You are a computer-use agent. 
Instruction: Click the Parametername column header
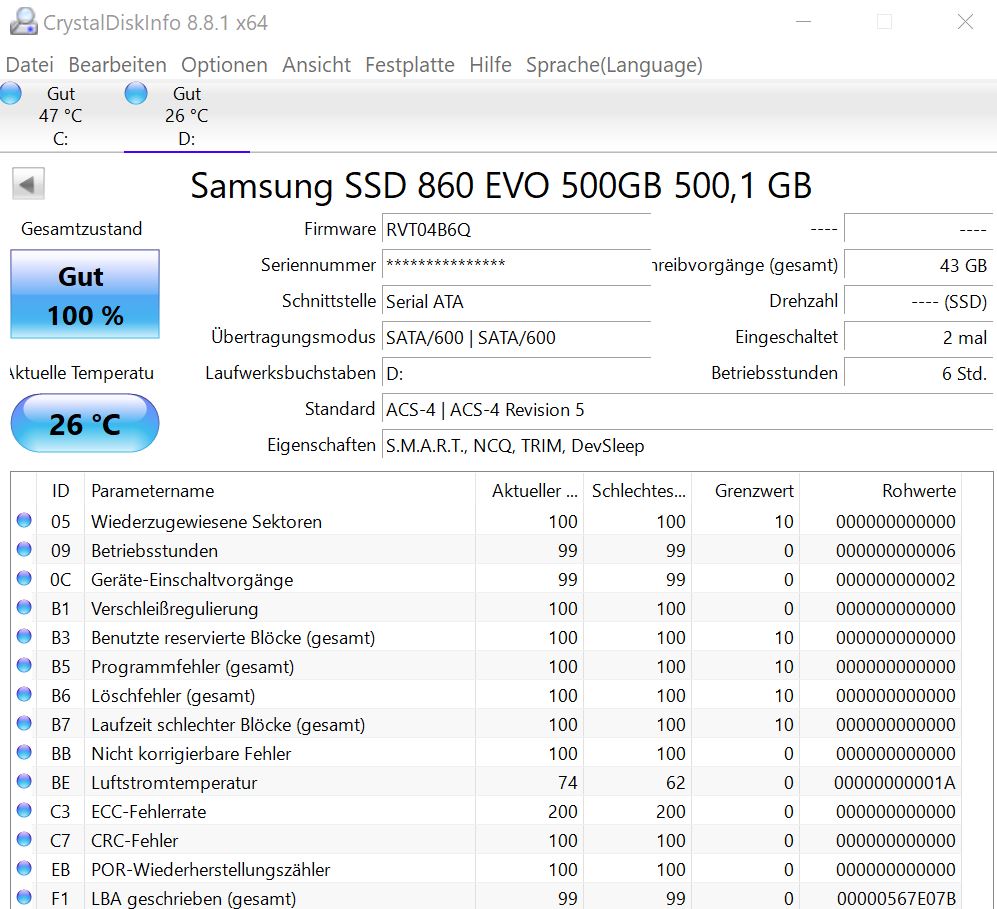(280, 491)
